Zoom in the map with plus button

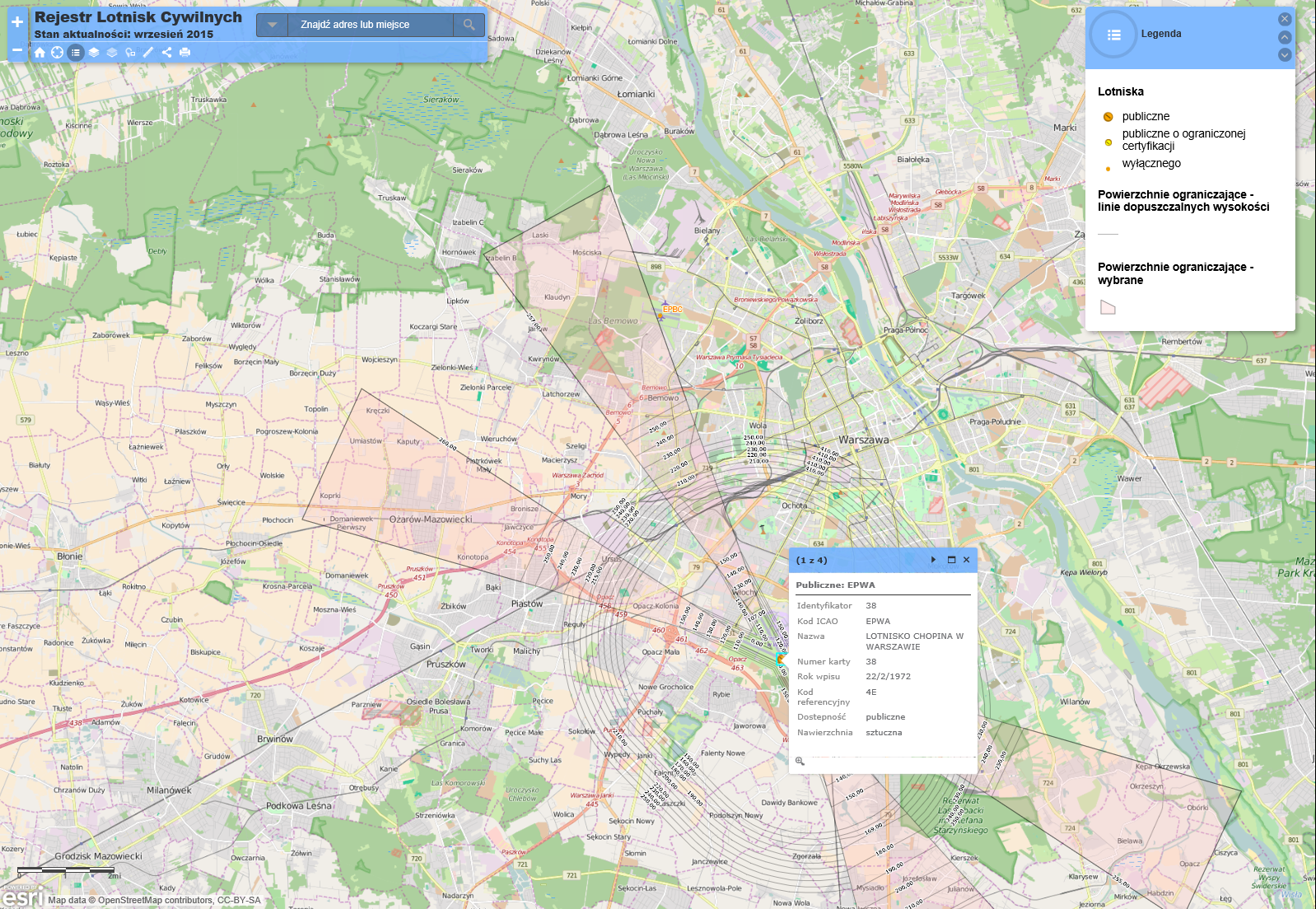coord(16,22)
